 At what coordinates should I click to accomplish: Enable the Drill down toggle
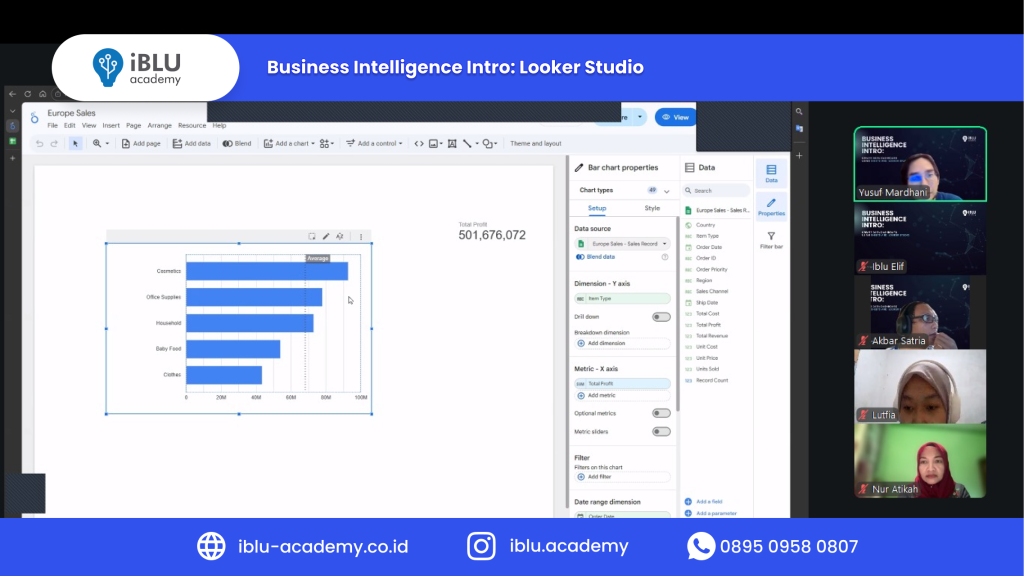[661, 316]
